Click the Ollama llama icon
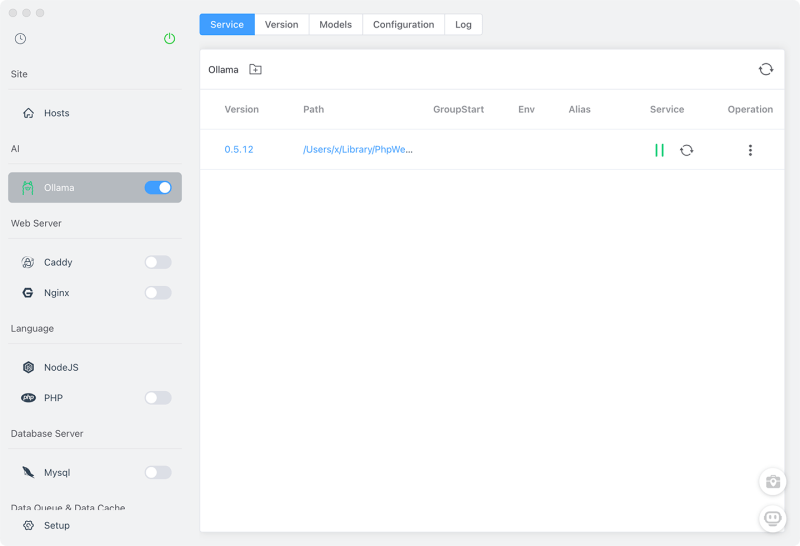Image resolution: width=800 pixels, height=546 pixels. (x=28, y=188)
